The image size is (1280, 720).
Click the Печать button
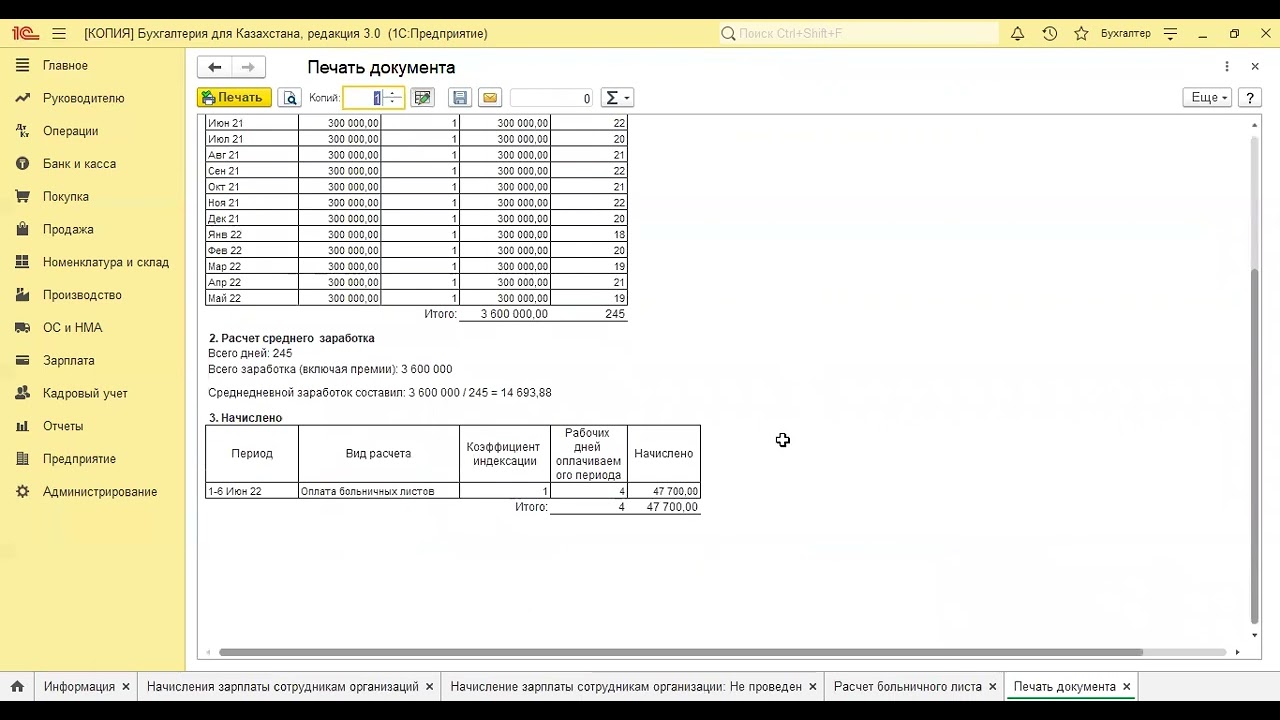[234, 98]
